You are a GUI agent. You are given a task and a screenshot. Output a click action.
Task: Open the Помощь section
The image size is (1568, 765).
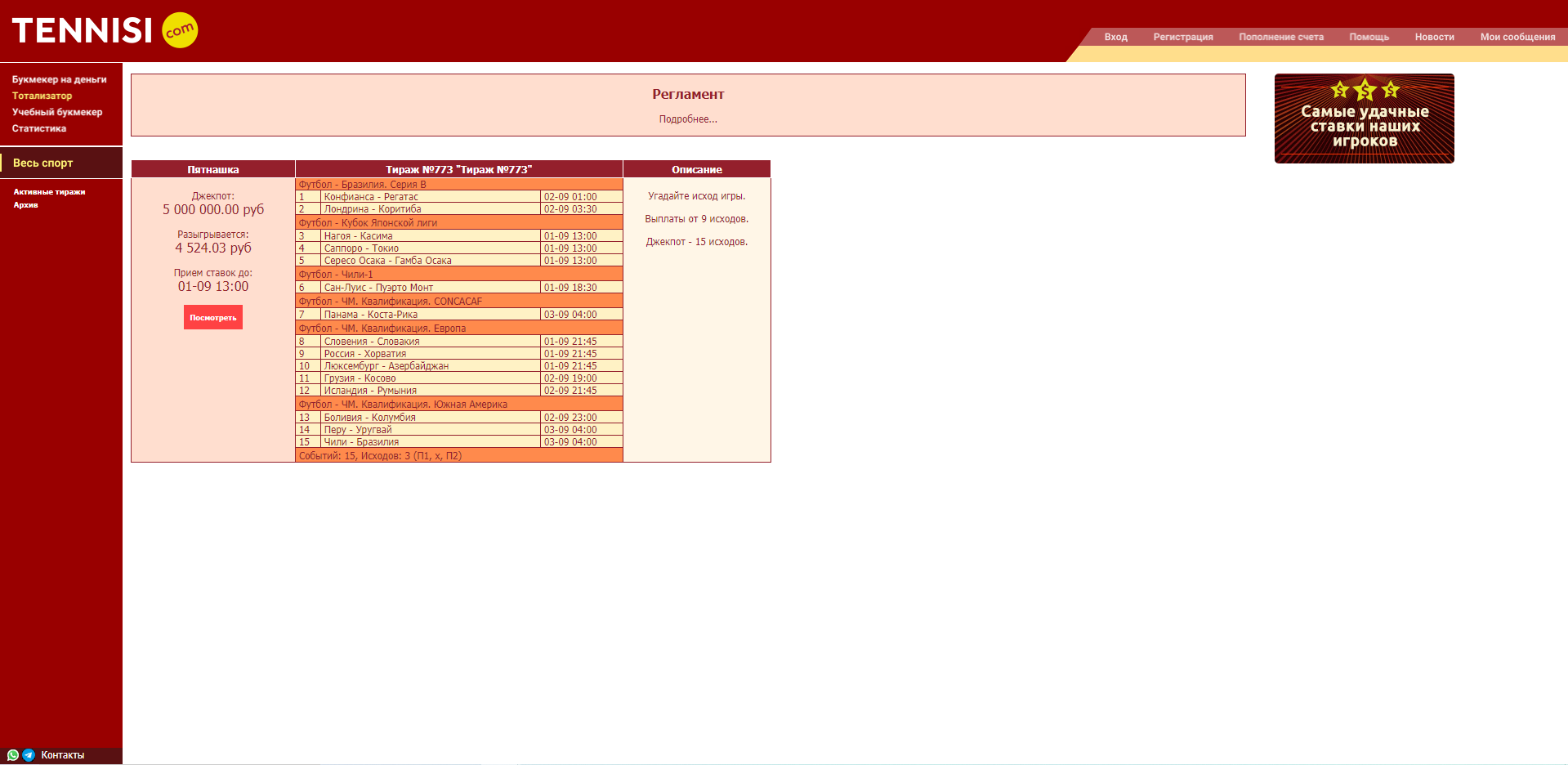coord(1369,37)
